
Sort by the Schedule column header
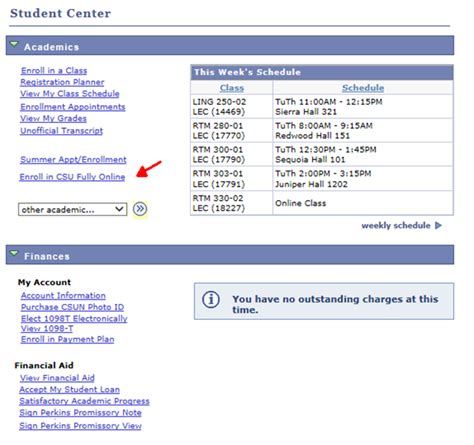[x=363, y=88]
